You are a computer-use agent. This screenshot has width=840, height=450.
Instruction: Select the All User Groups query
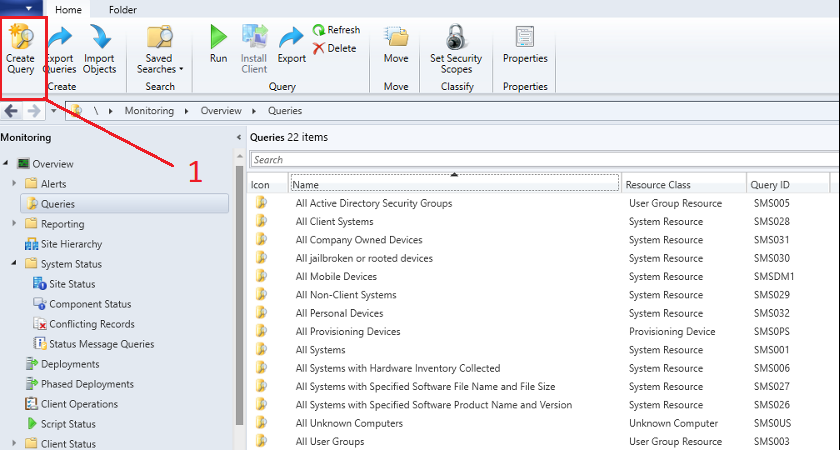point(330,441)
